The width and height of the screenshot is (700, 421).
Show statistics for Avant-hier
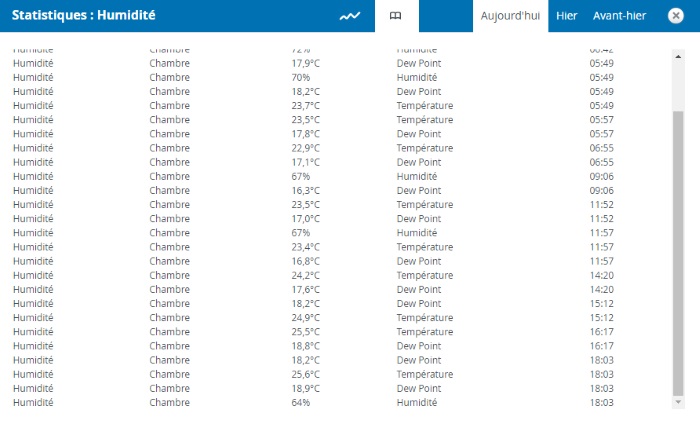tap(619, 16)
